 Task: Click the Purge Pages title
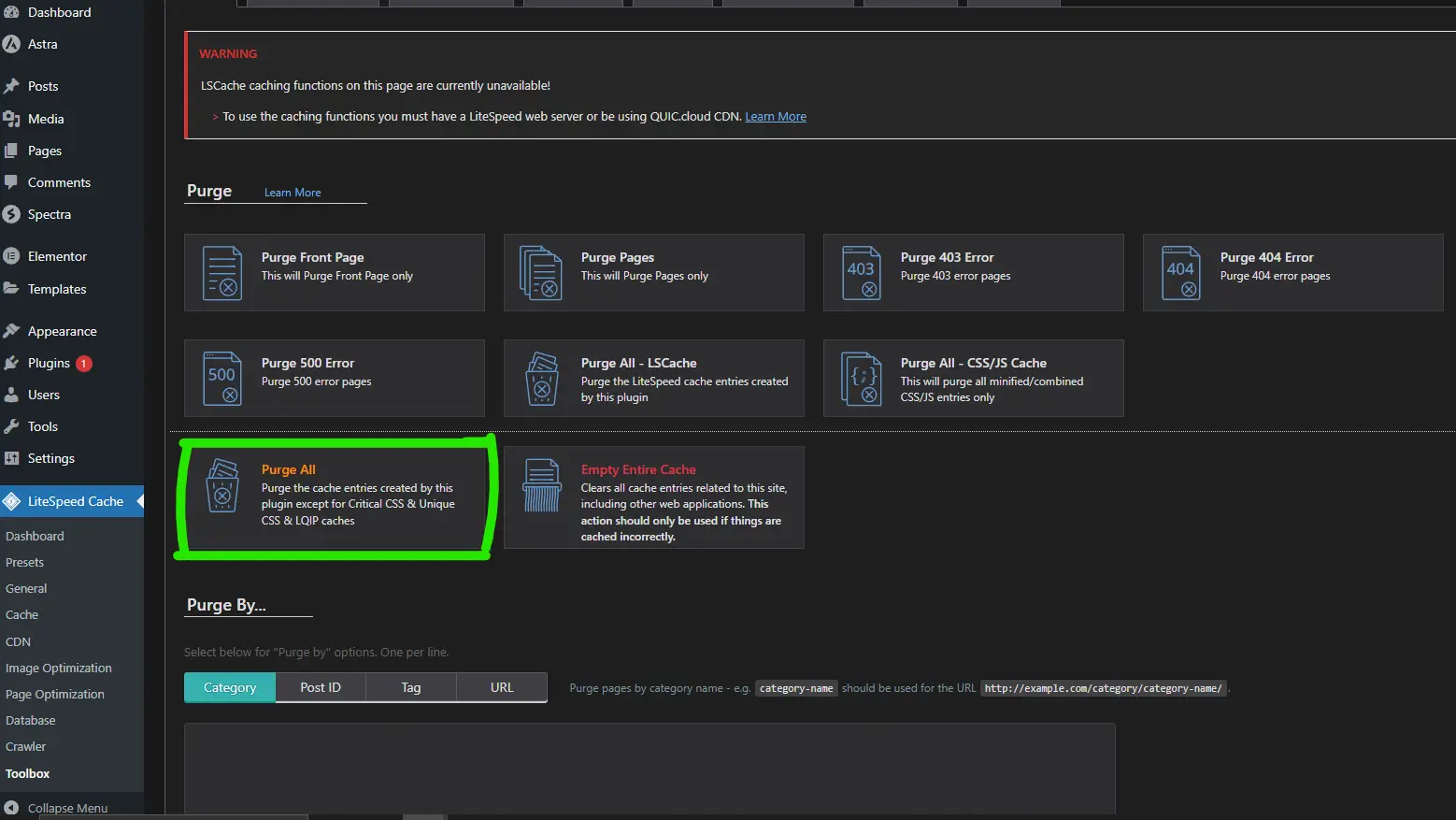tap(618, 257)
